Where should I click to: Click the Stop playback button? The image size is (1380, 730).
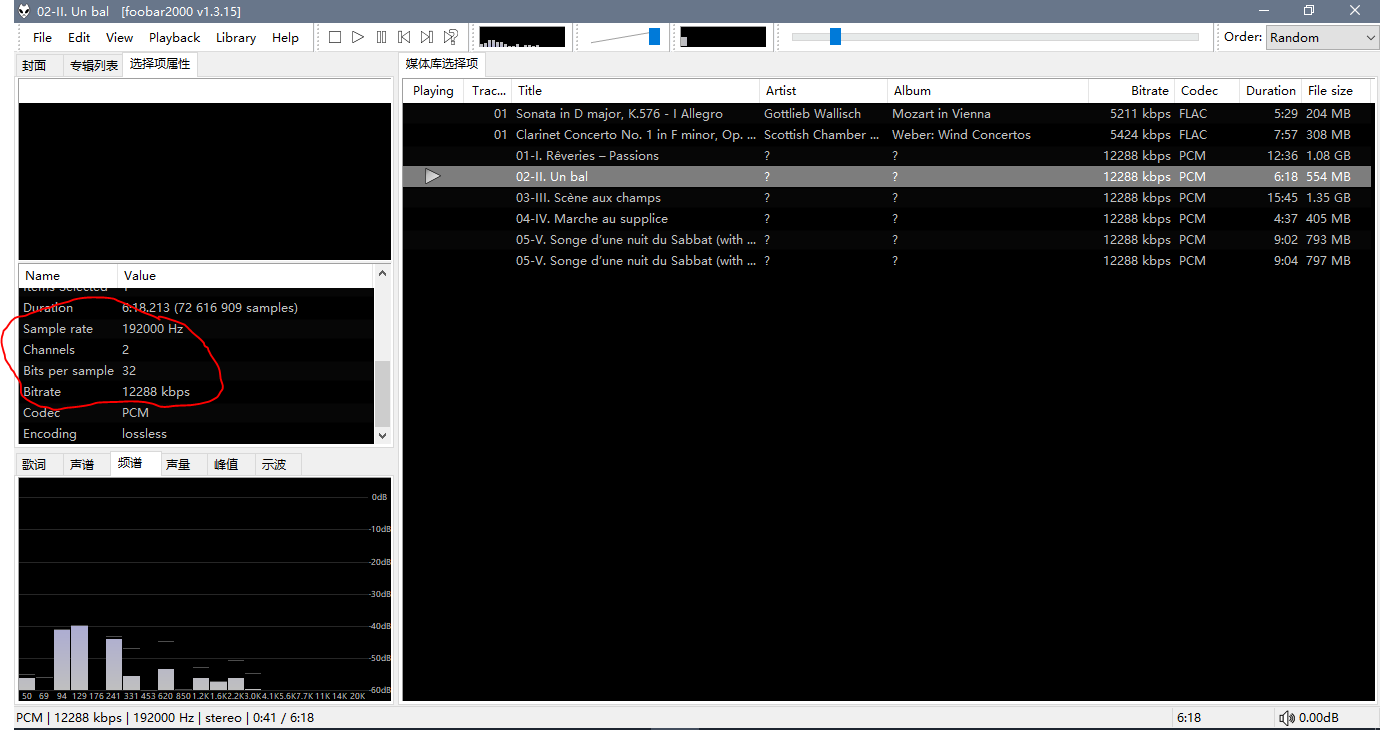point(335,37)
